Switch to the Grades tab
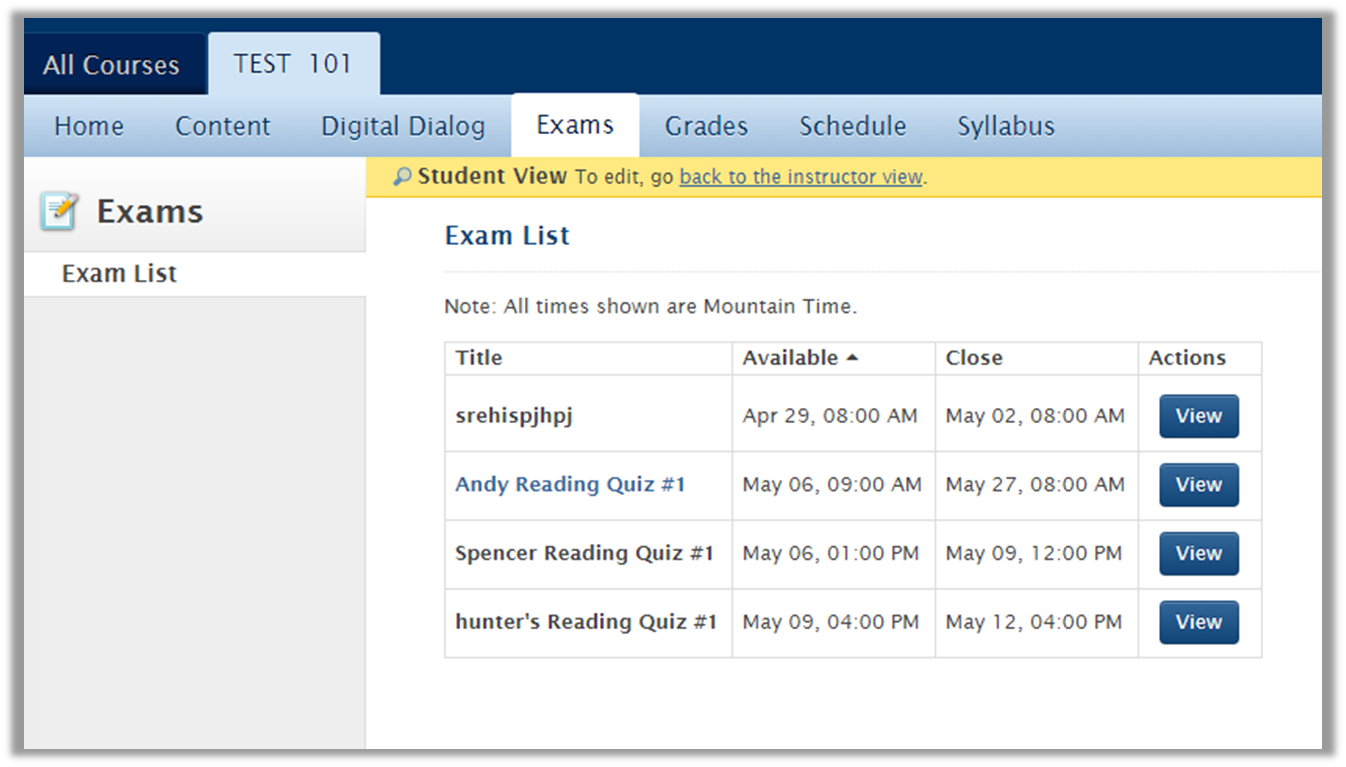This screenshot has height=767, width=1346. click(x=705, y=125)
